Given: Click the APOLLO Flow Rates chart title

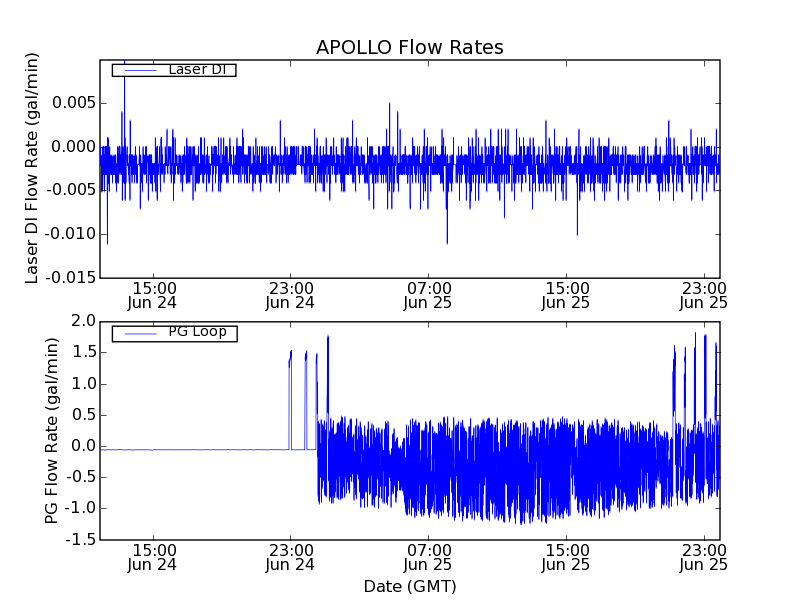Looking at the screenshot, I should 409,48.
